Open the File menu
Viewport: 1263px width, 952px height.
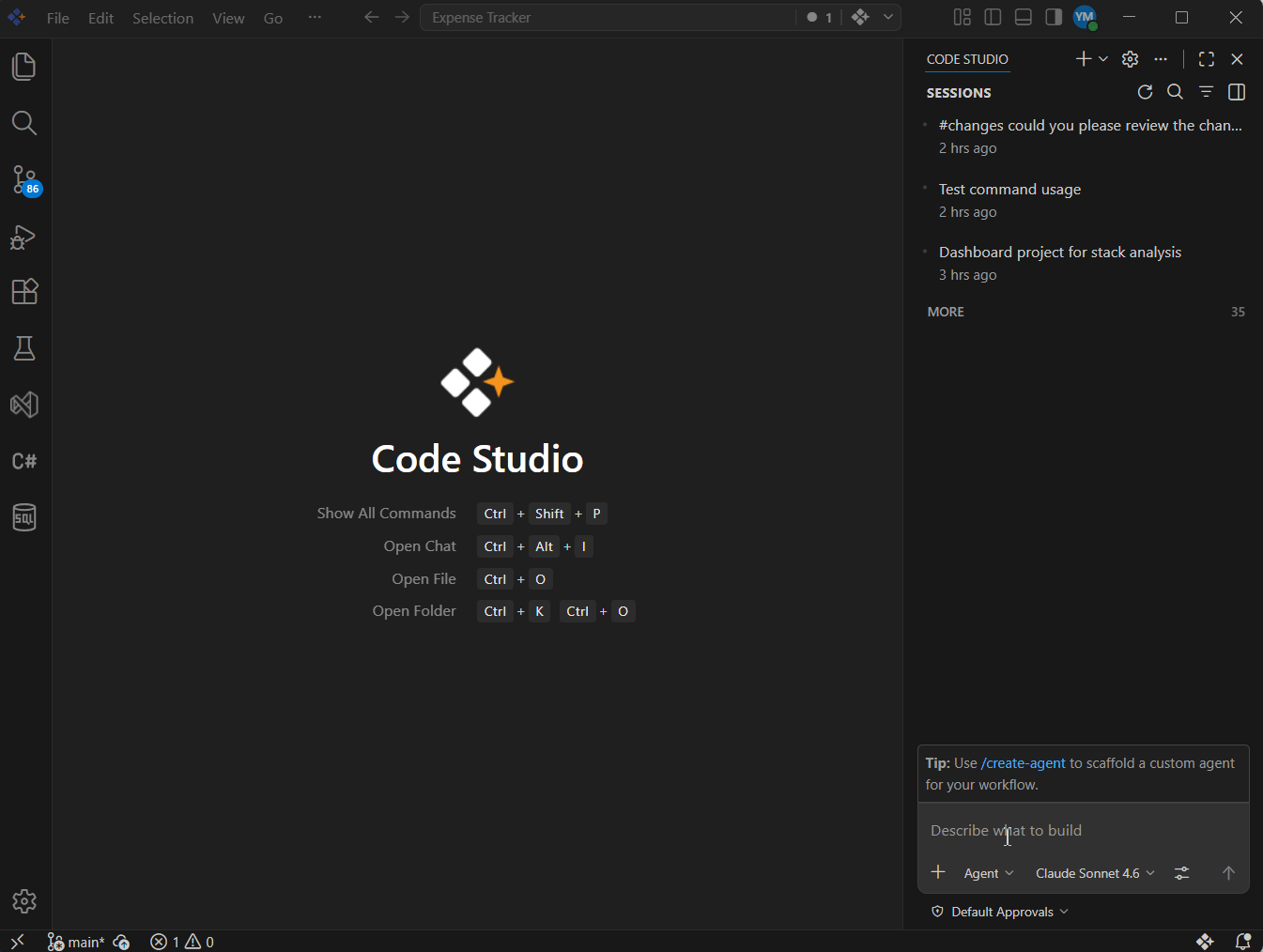pos(58,18)
